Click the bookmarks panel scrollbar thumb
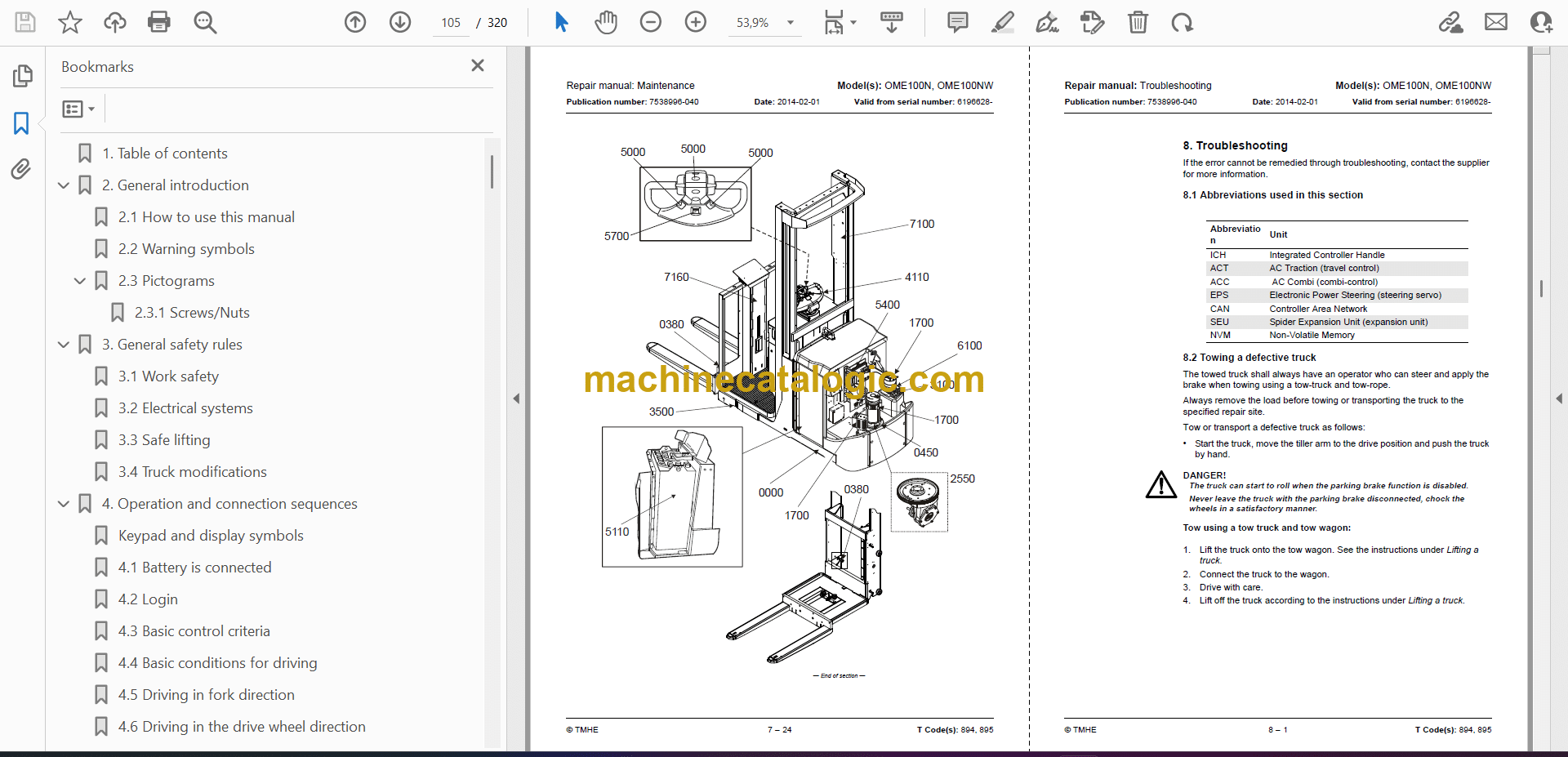Screen dimensions: 1568x757 [x=492, y=171]
